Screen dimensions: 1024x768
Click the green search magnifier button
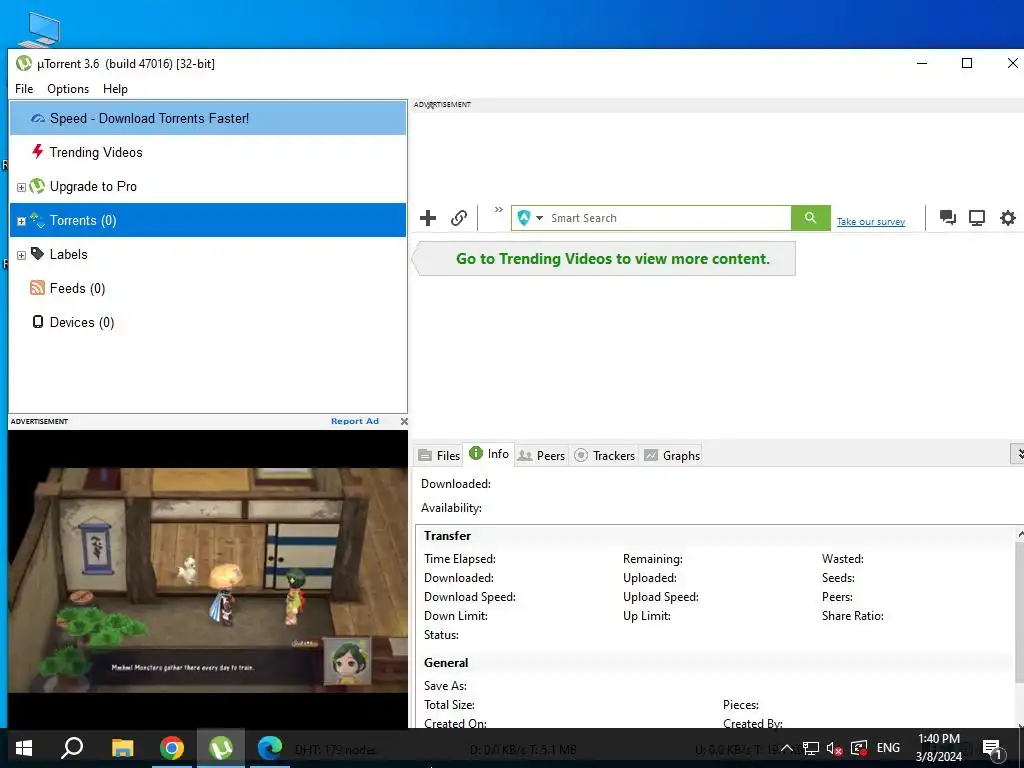click(810, 218)
